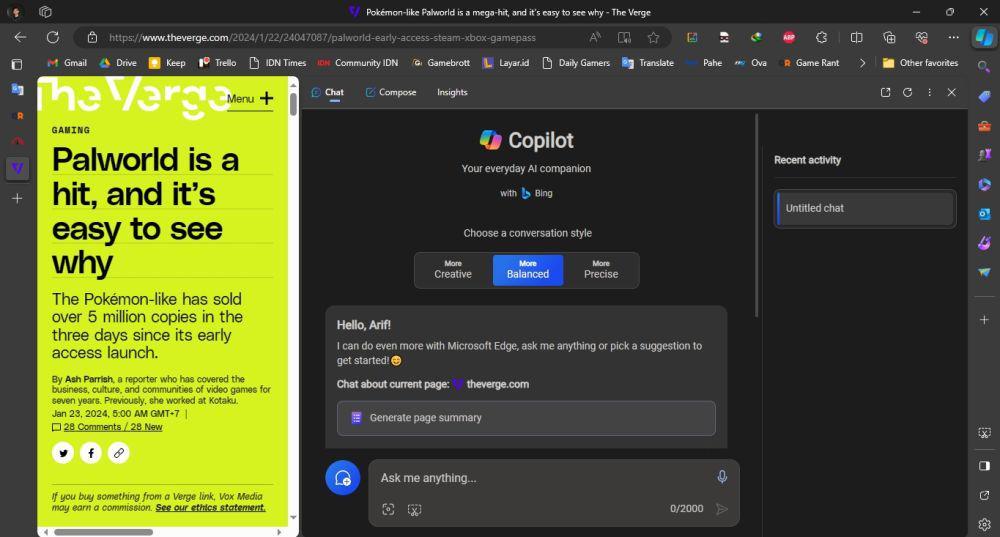Open the Split screen icon
This screenshot has width=1000, height=537.
857,38
